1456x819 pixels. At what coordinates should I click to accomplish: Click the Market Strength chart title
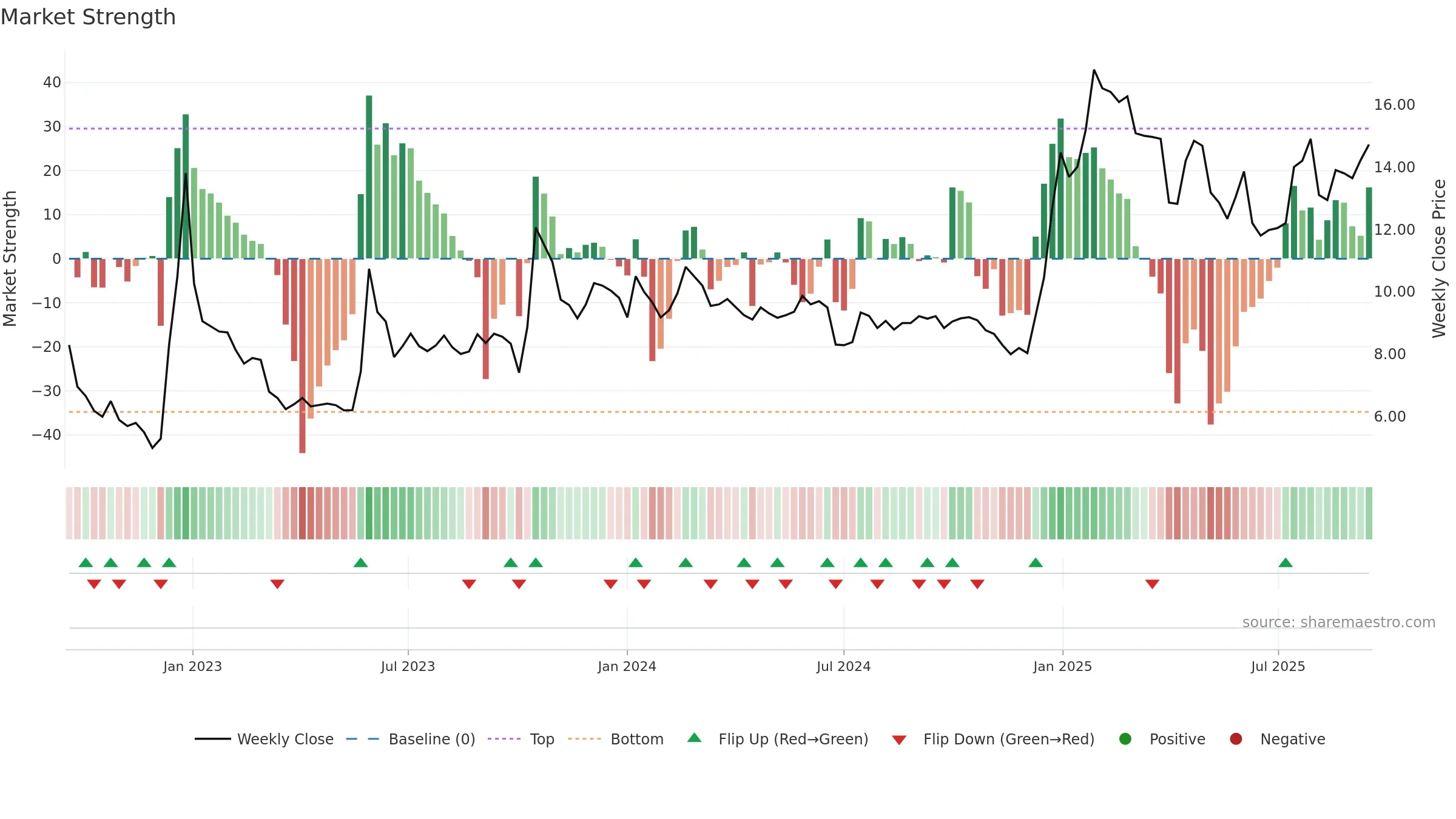coord(88,17)
